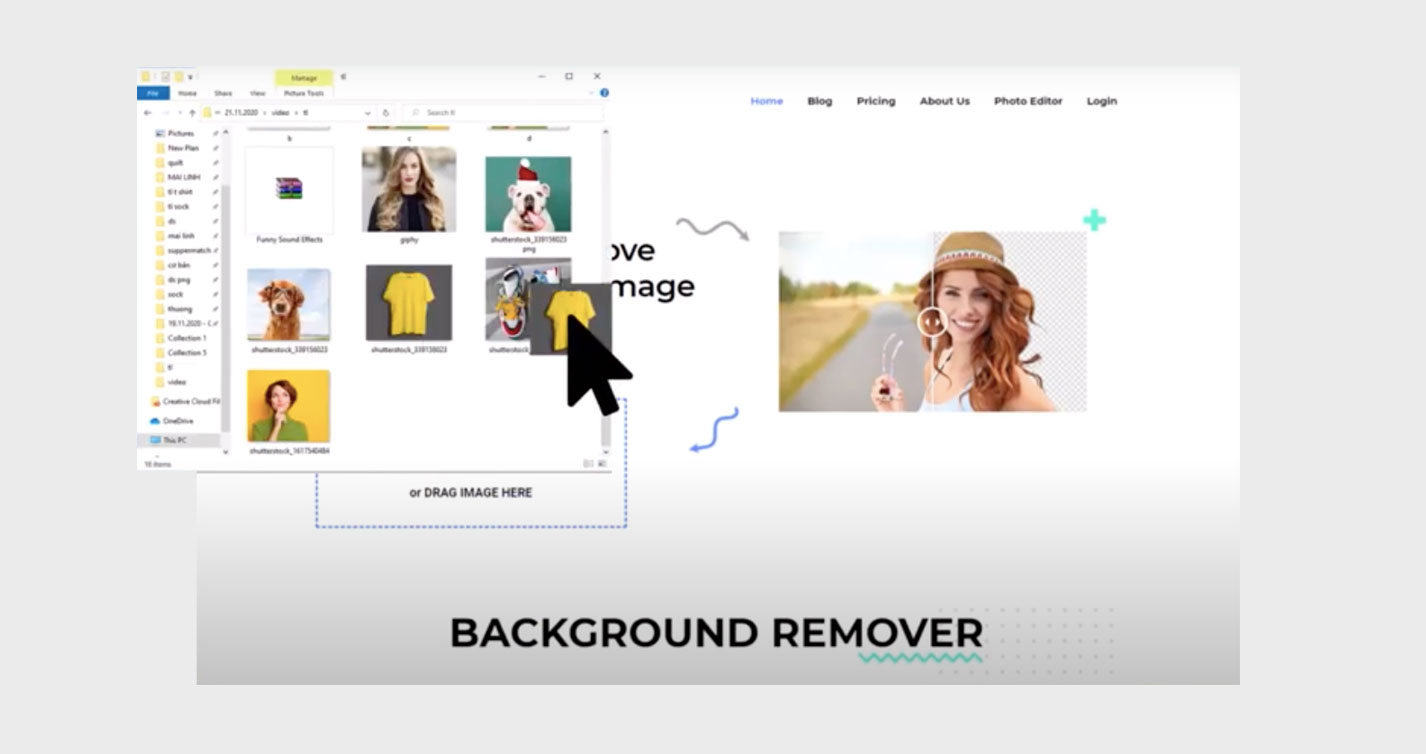Click the Explorer Back arrow
Viewport: 1426px width, 754px height.
[148, 113]
